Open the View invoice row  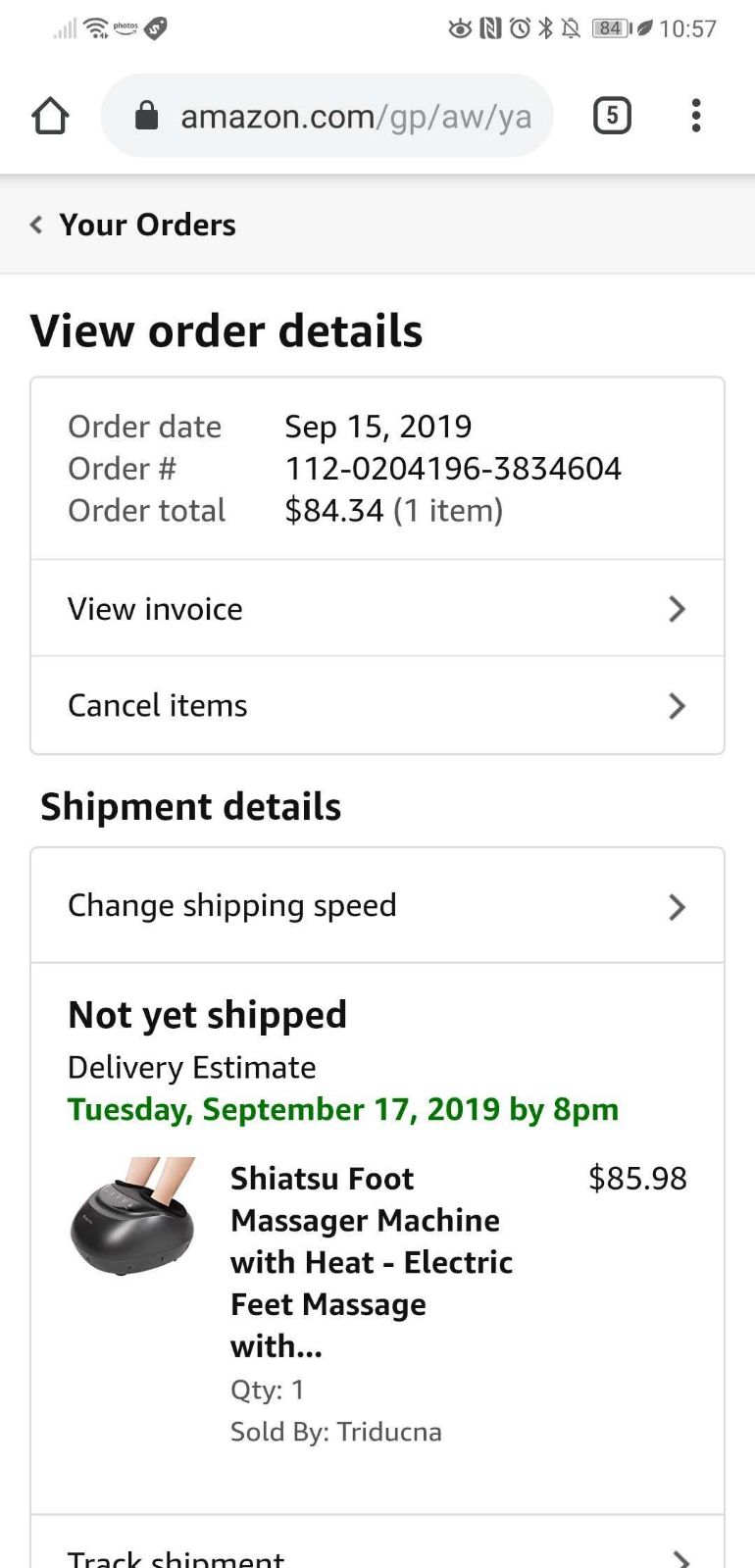pos(377,609)
